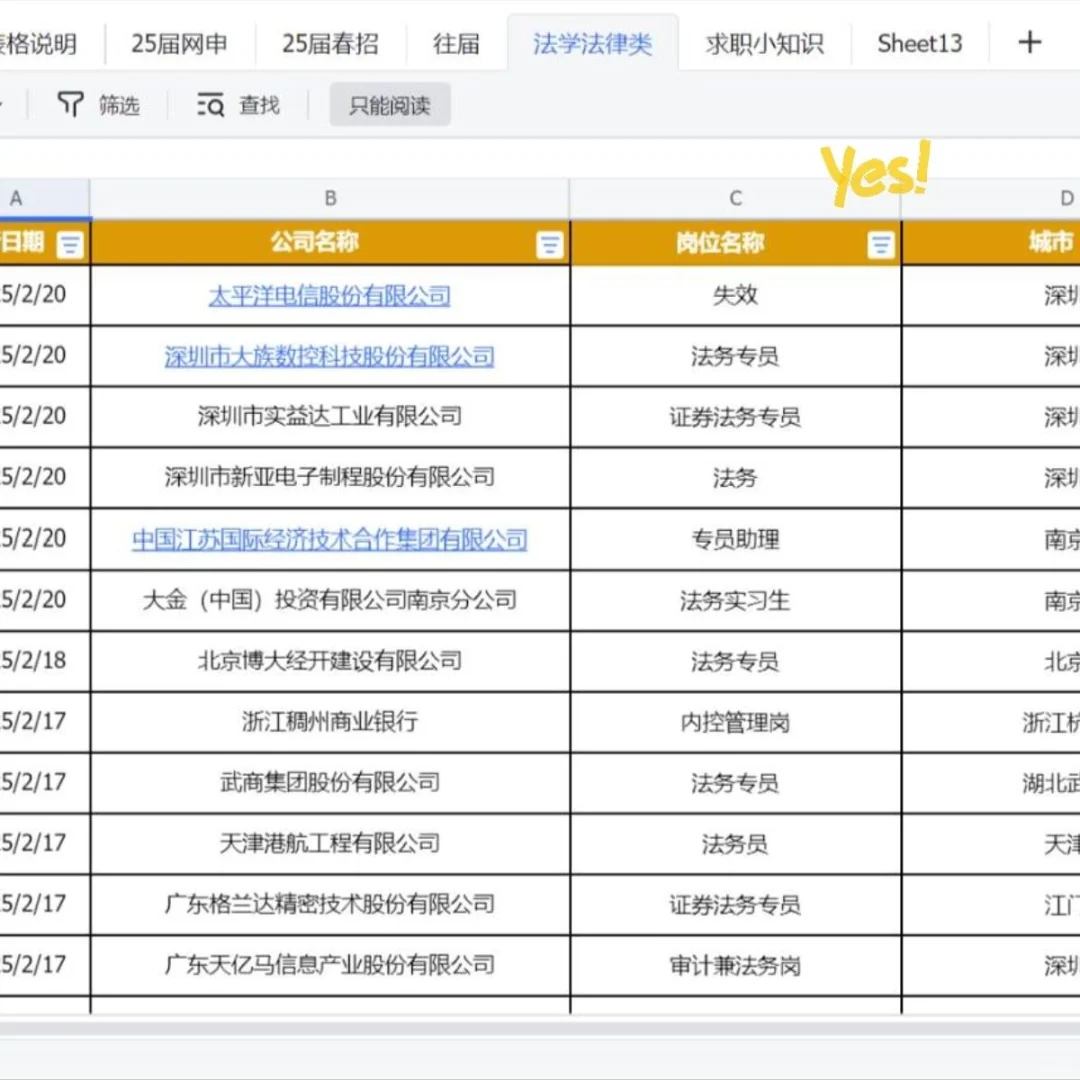Click the 公司名称 header cell
This screenshot has width=1080, height=1080.
coord(330,242)
